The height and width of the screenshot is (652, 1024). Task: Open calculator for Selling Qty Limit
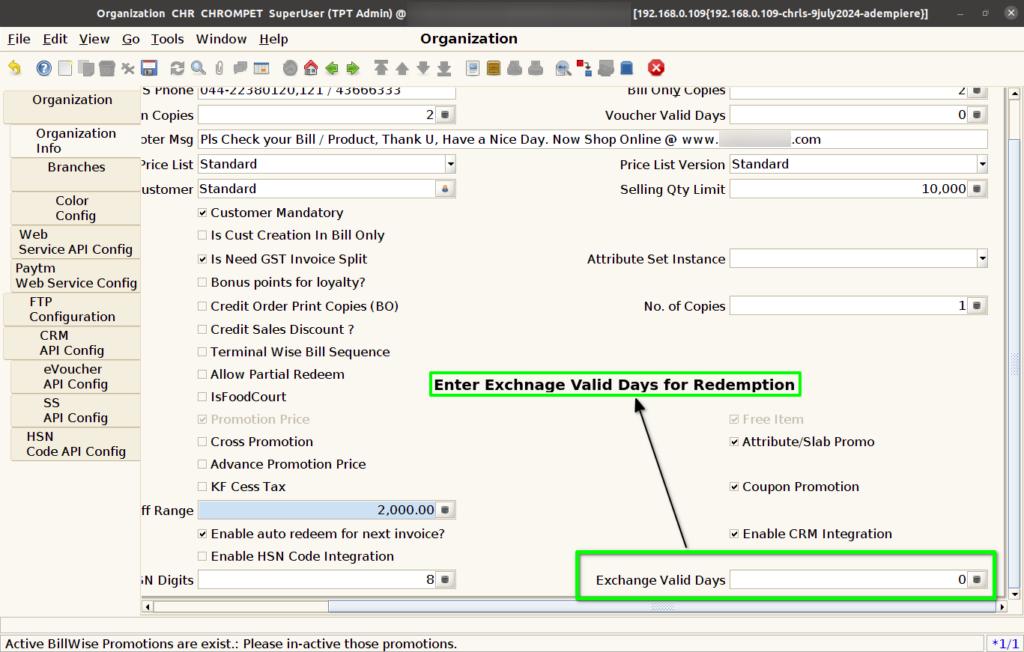click(977, 189)
